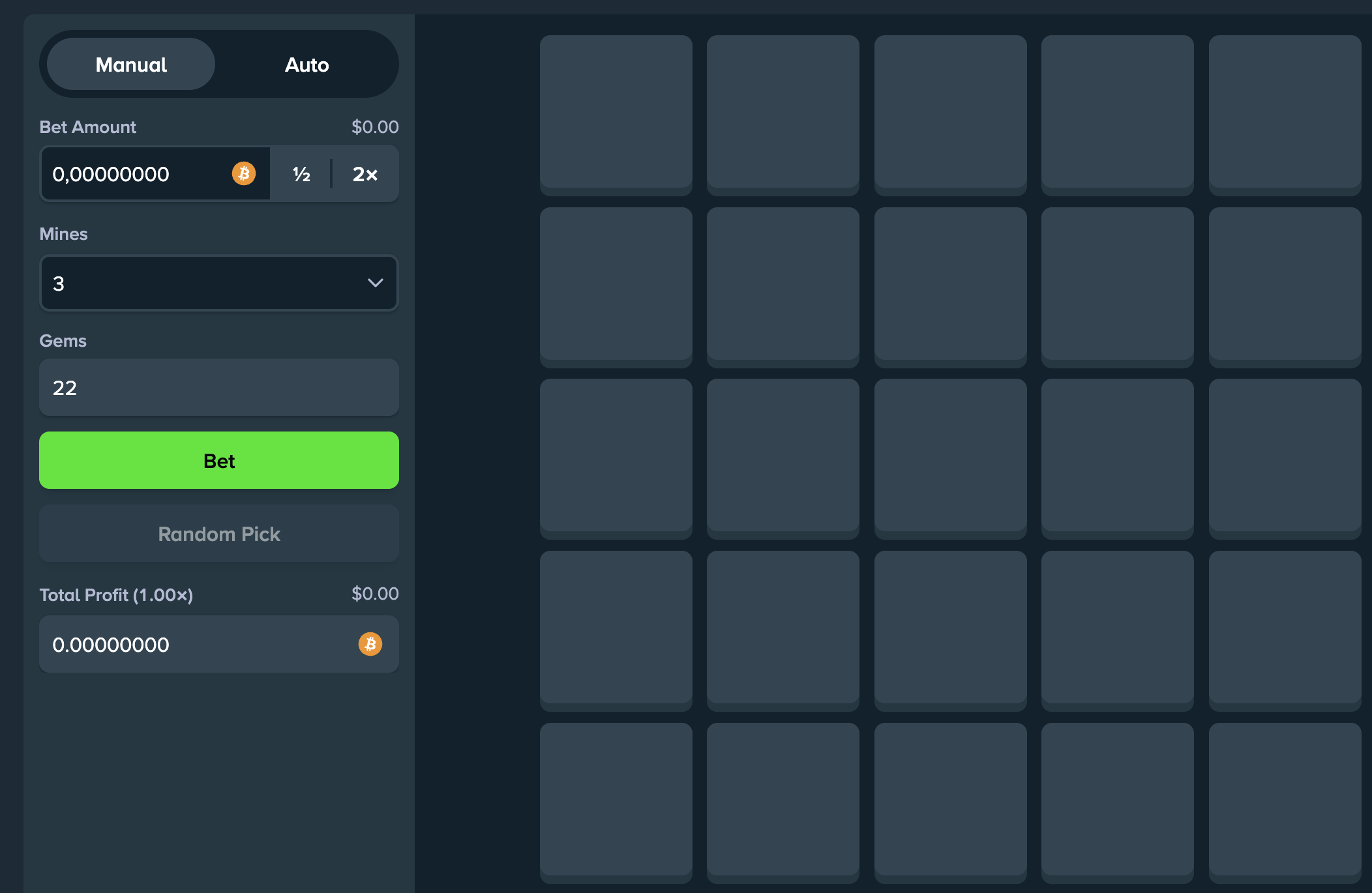
Task: Reveal the tile in row 1, column 3
Action: click(x=951, y=115)
